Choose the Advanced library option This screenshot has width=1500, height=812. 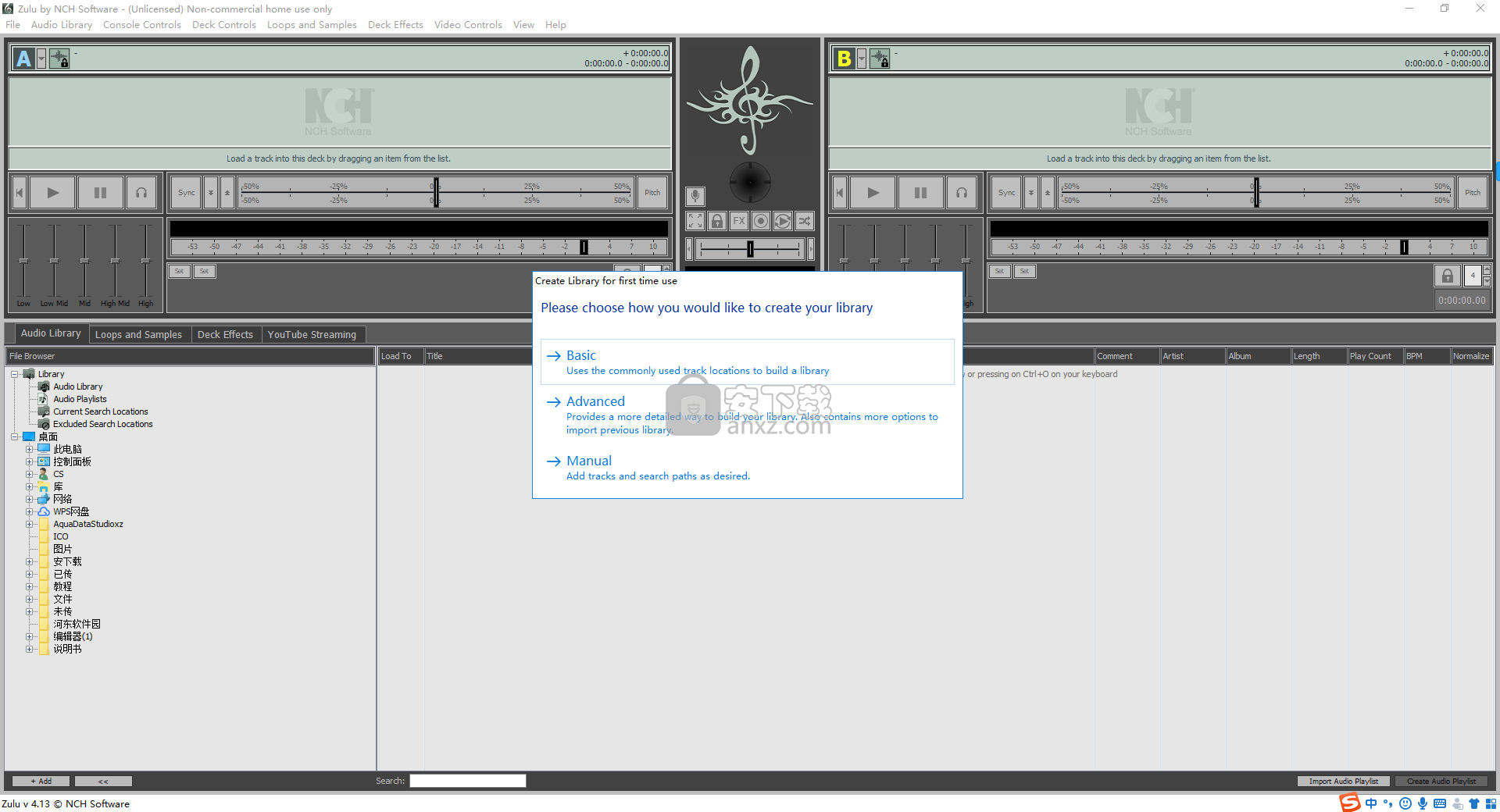pos(747,415)
